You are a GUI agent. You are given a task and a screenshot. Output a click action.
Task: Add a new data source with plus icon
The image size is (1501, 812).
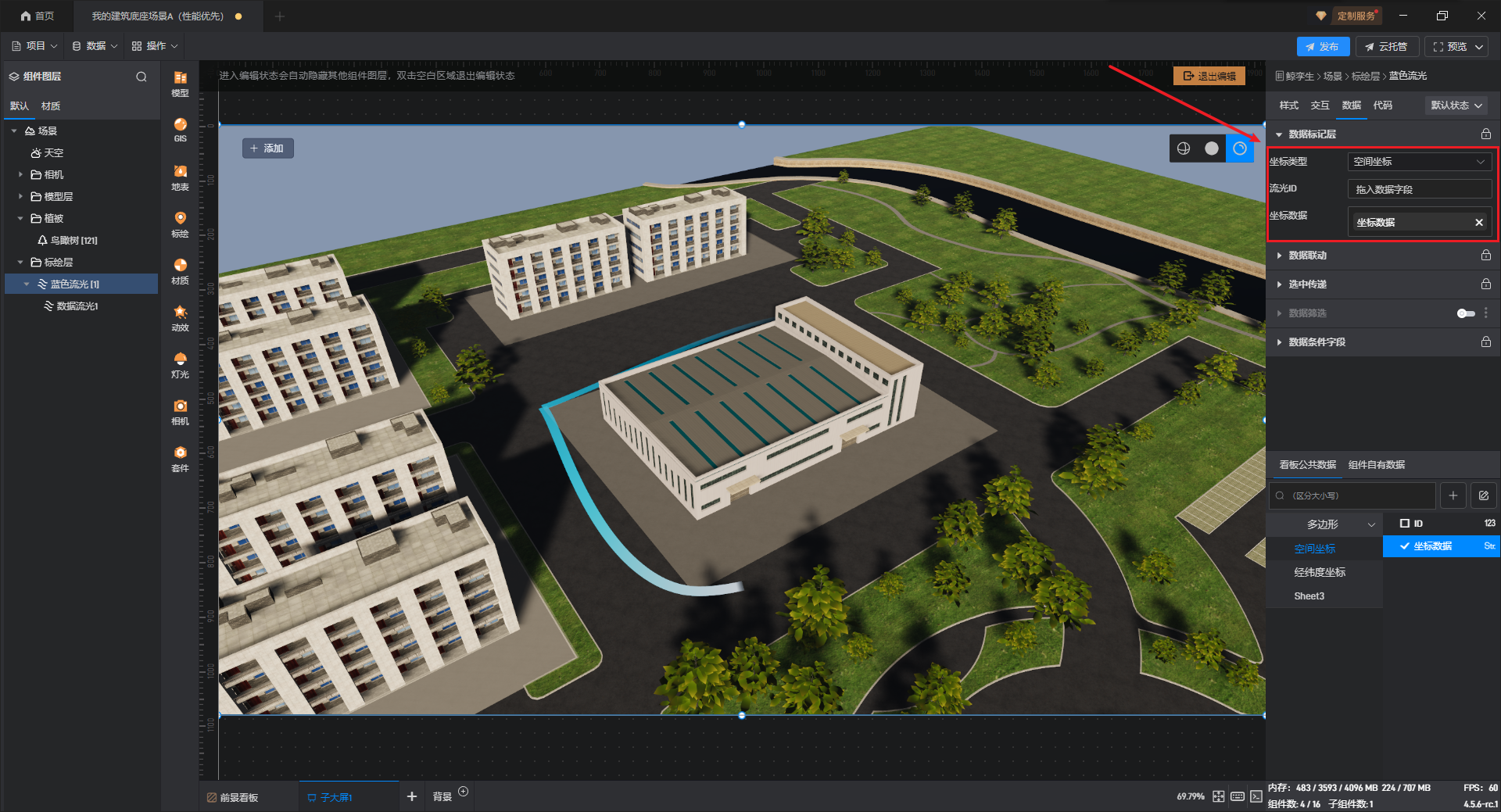pyautogui.click(x=1453, y=495)
